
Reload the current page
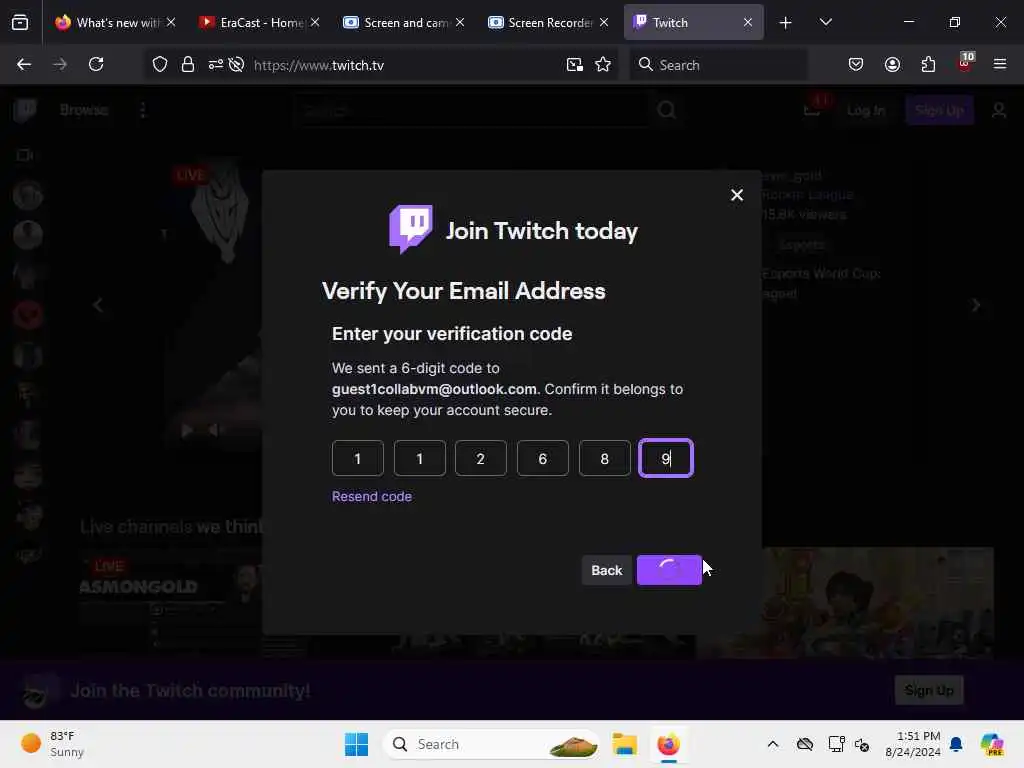coord(96,64)
